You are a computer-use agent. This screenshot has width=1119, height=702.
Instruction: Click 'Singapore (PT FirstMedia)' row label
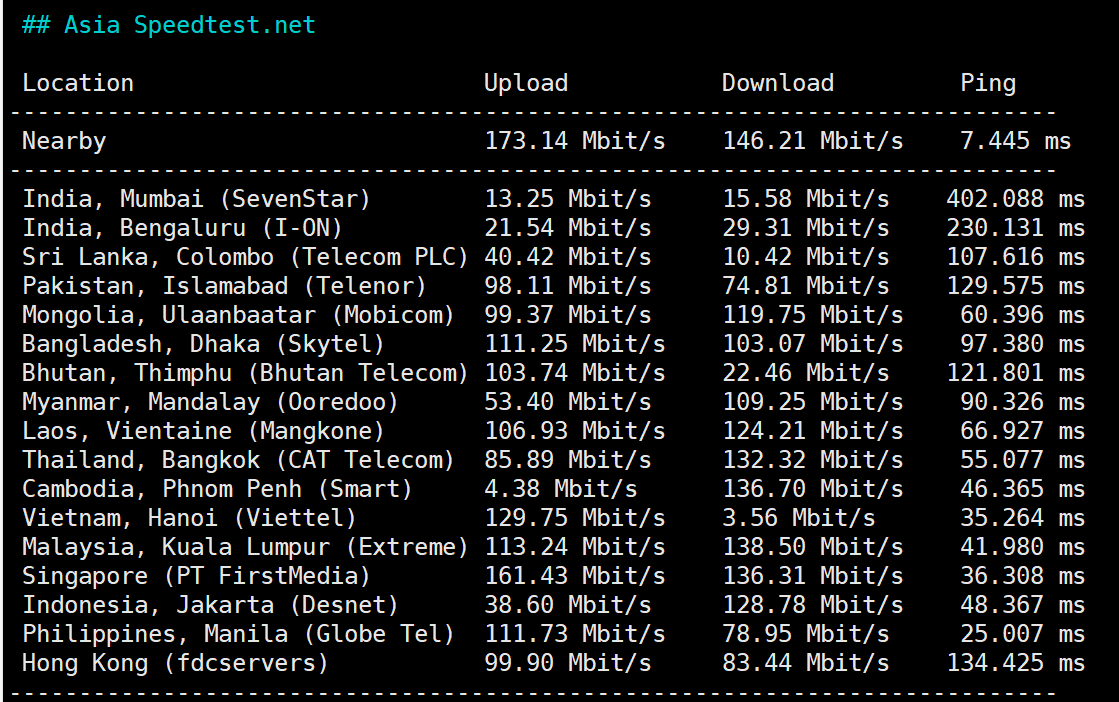coord(197,576)
